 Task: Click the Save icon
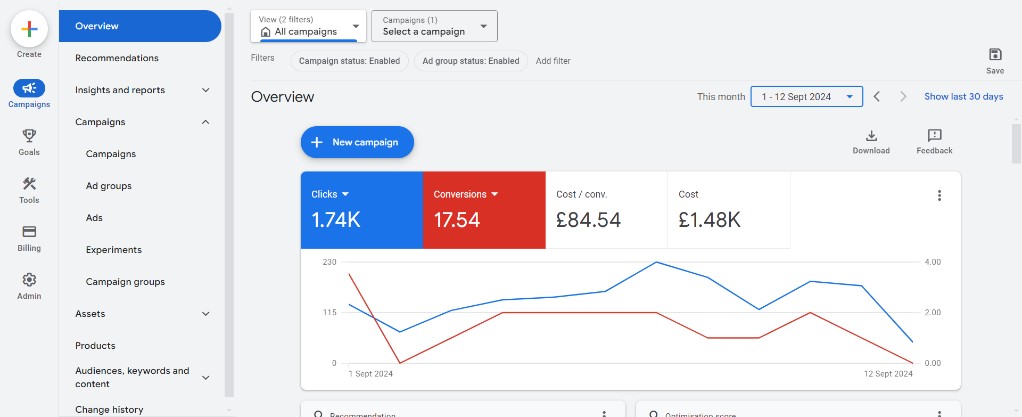994,55
